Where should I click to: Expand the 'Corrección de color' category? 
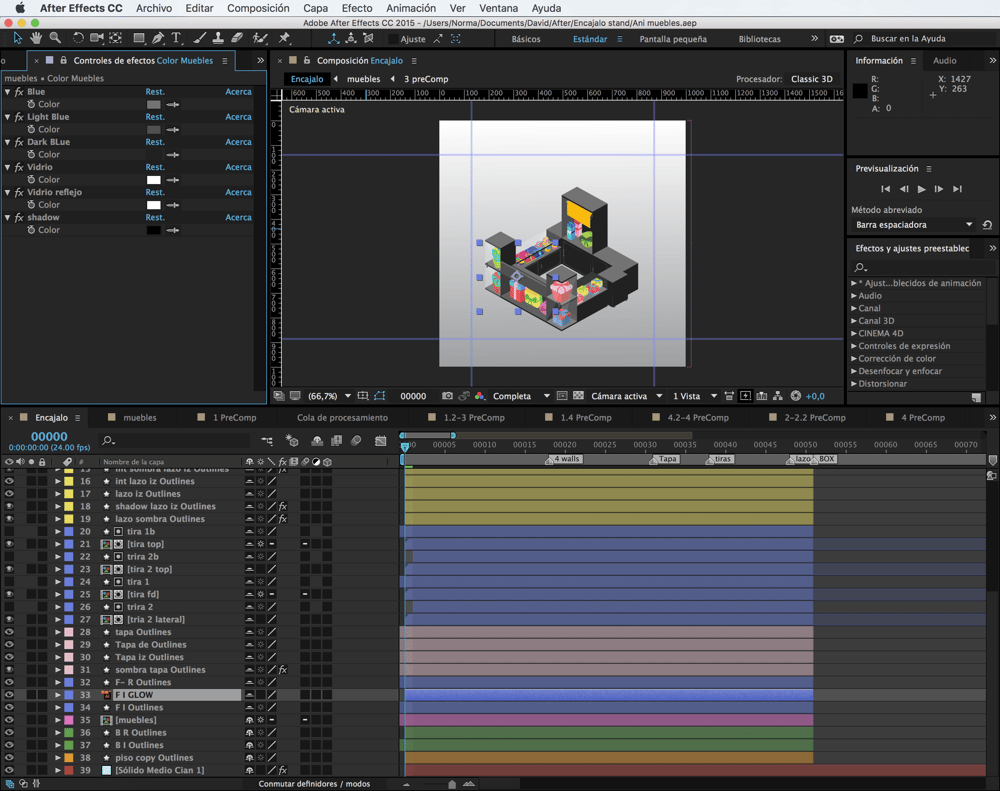[854, 359]
